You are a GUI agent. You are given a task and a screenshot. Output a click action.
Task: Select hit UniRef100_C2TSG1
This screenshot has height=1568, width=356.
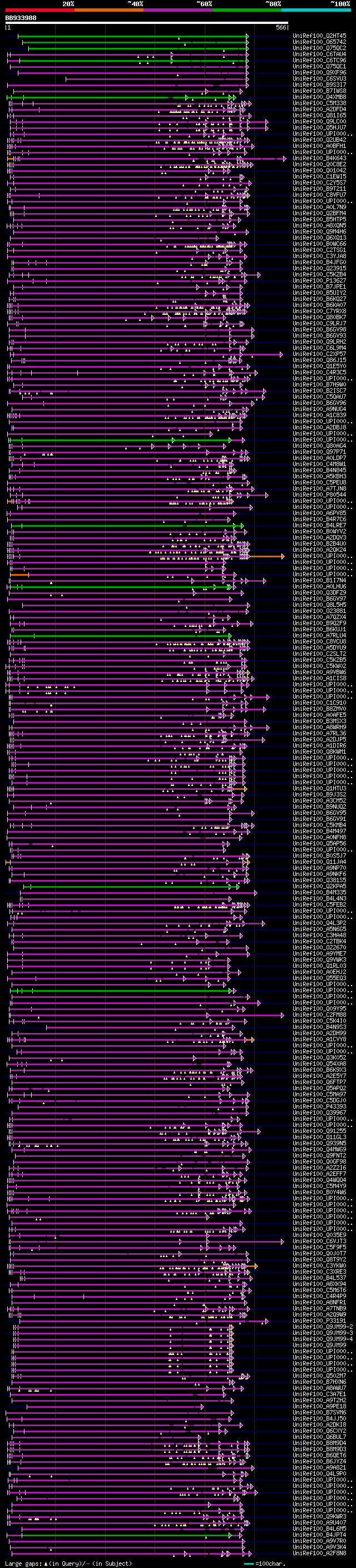[x=319, y=250]
